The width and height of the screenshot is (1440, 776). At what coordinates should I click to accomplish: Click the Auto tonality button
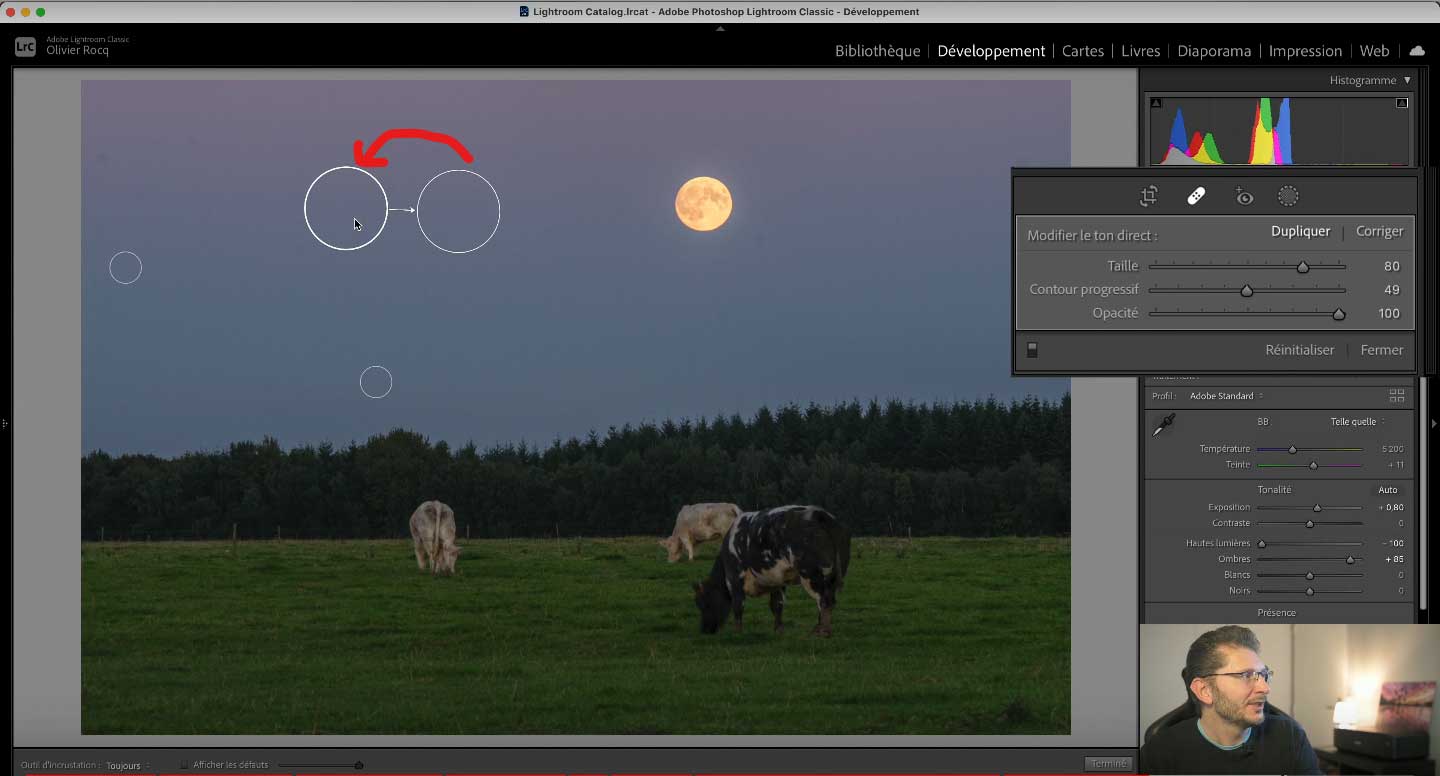click(1388, 490)
